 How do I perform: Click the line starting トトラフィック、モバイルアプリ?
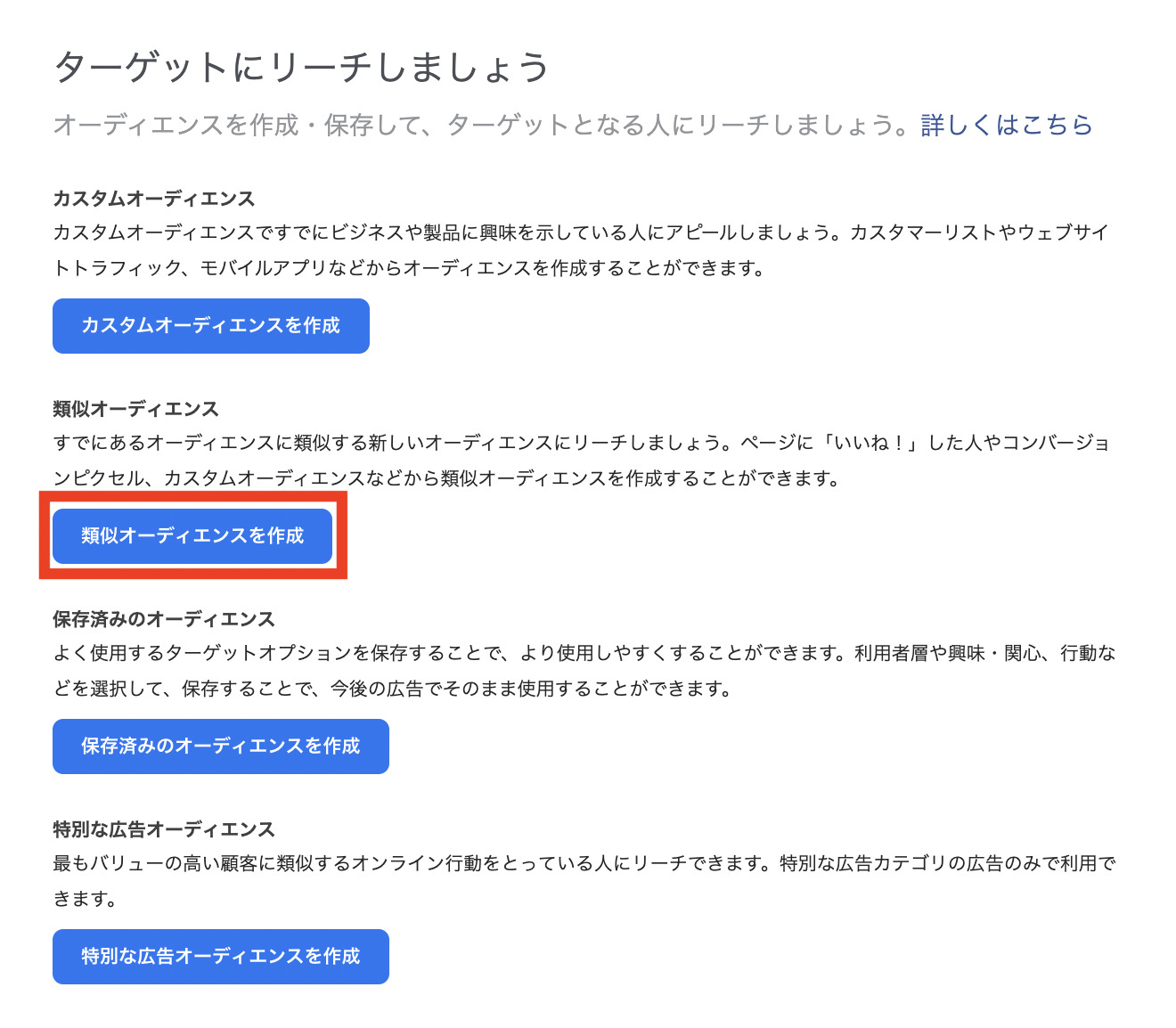[x=410, y=268]
